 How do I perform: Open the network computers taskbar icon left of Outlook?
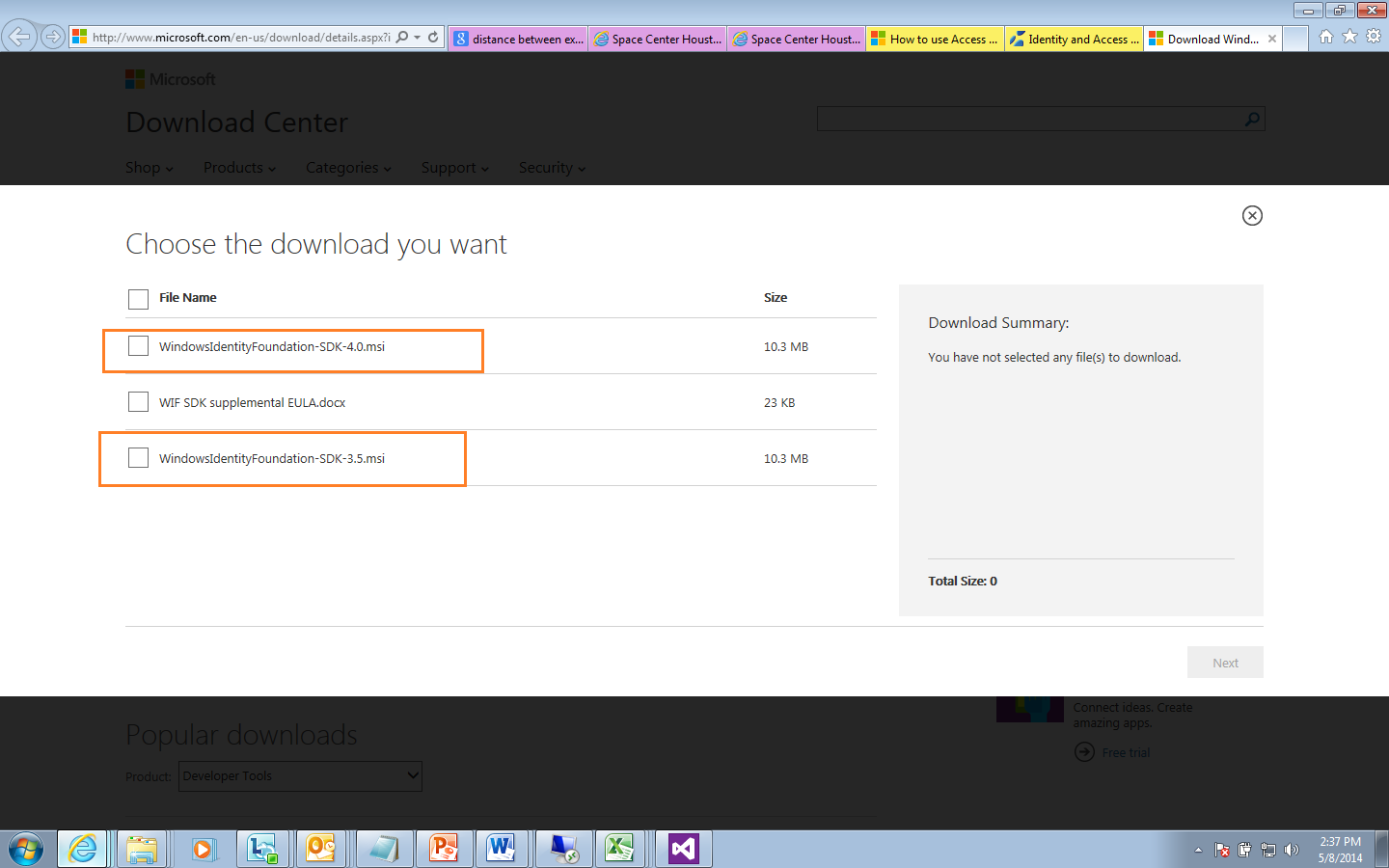(261, 849)
